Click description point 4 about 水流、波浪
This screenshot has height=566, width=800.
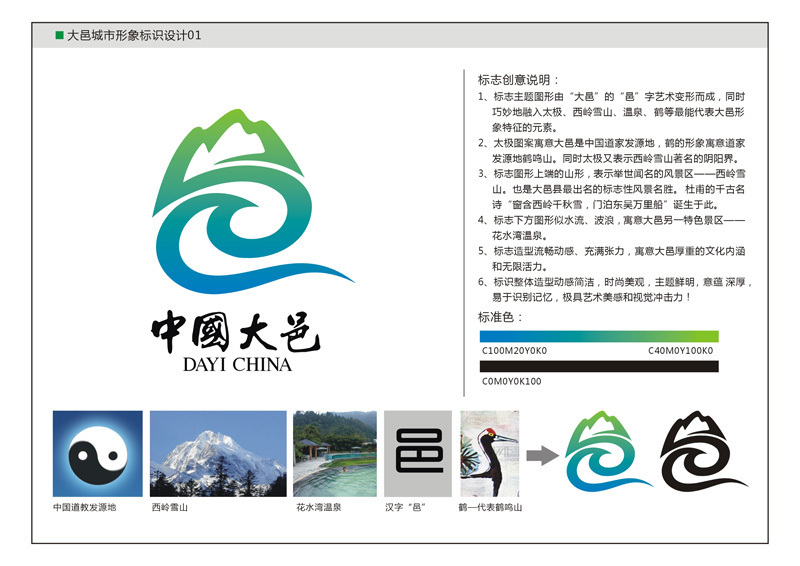tap(611, 228)
